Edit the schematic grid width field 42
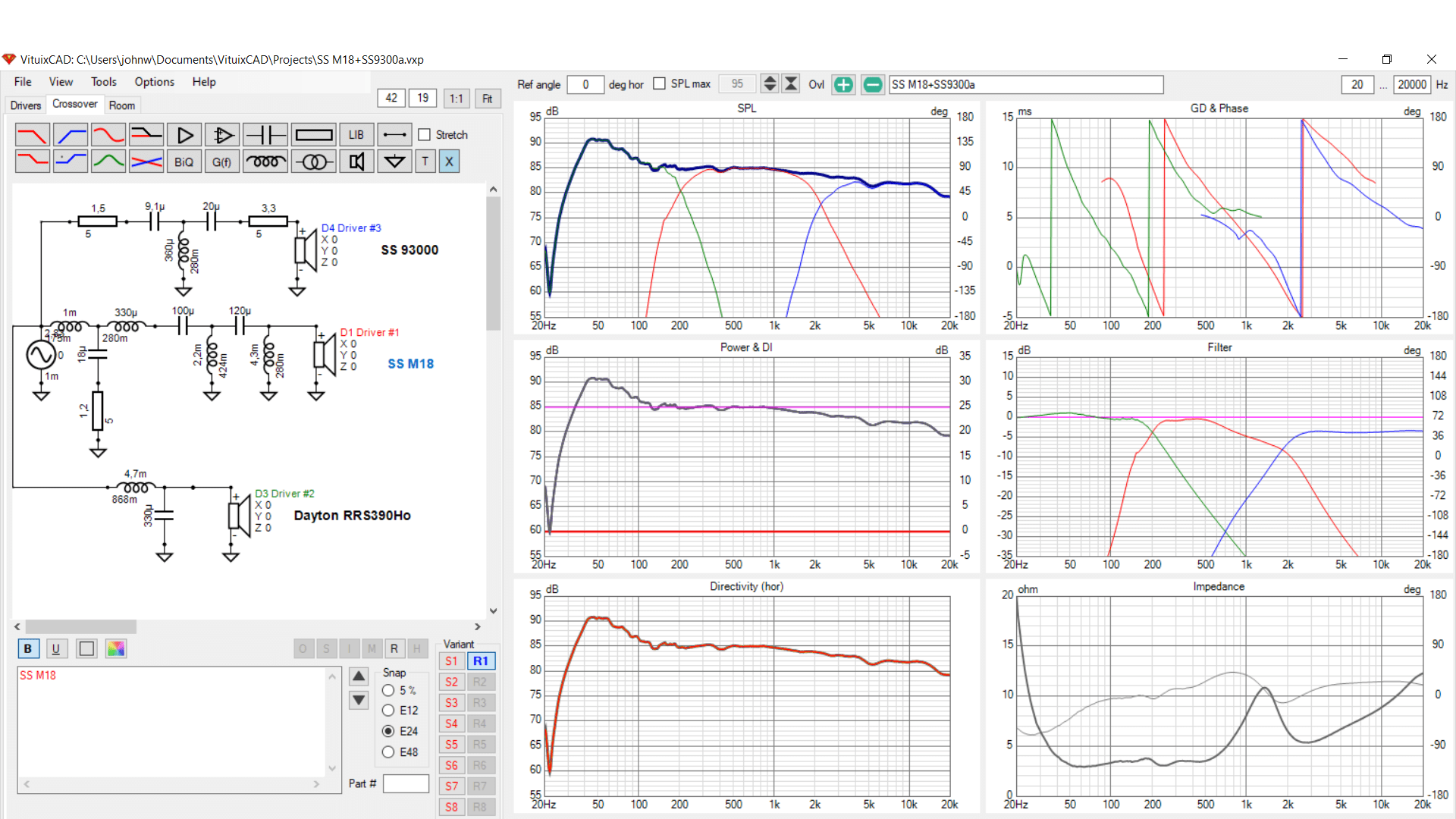Screen dimensions: 1456x819 391,98
